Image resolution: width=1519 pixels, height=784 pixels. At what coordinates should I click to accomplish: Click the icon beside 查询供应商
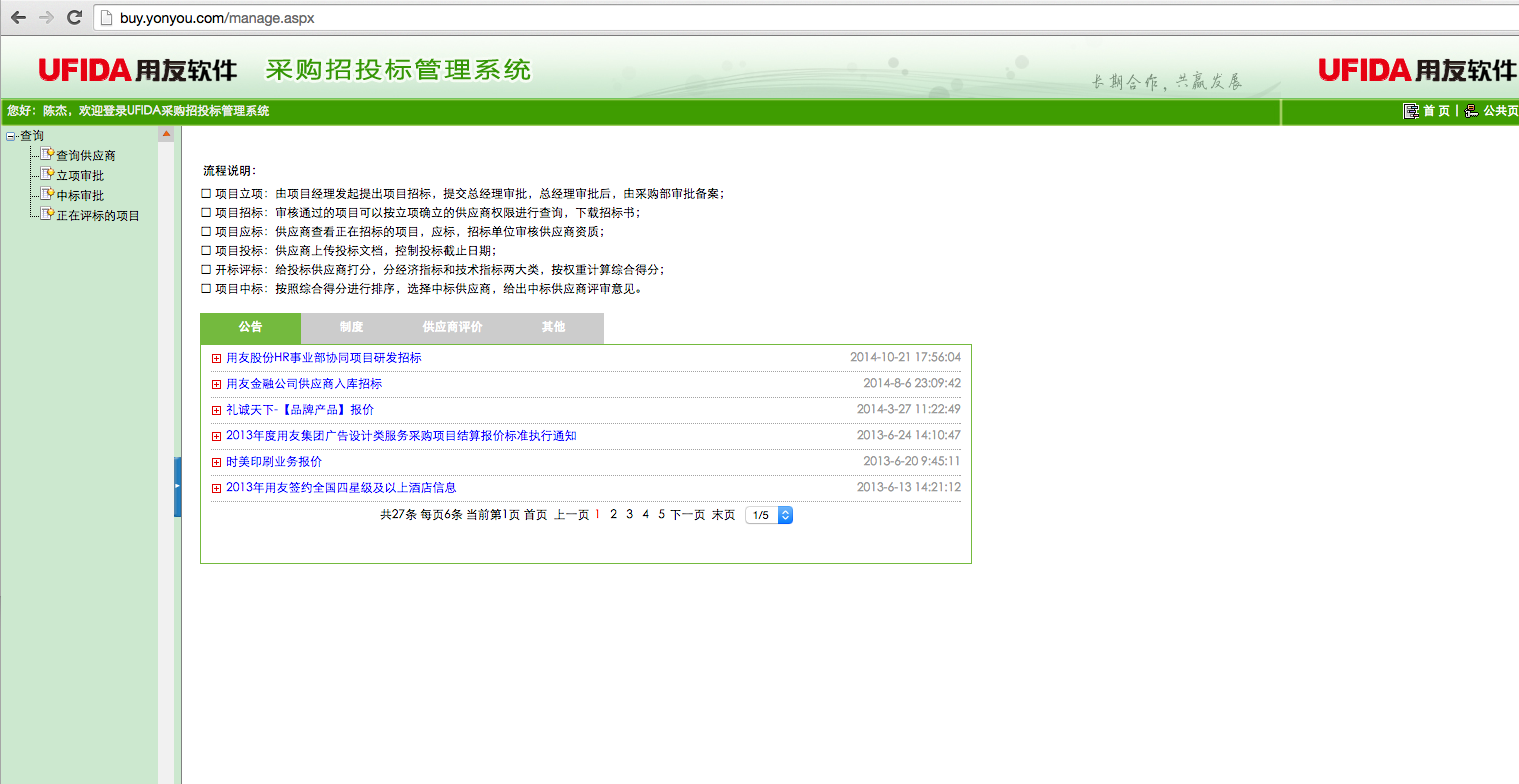click(x=47, y=154)
